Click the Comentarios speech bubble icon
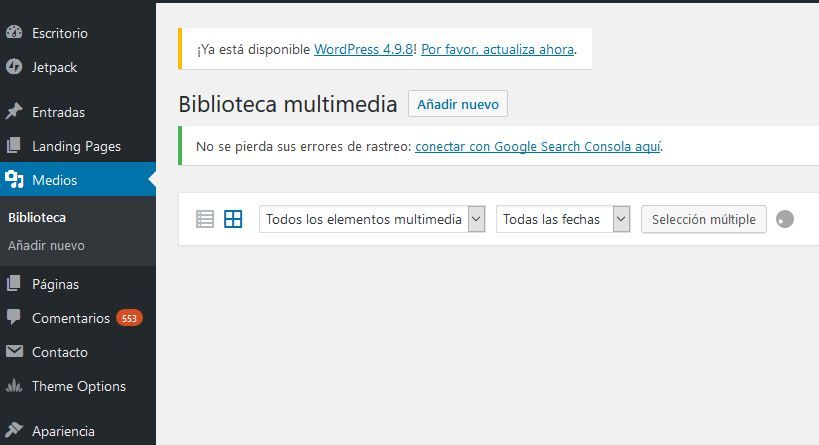This screenshot has width=819, height=445. [14, 318]
